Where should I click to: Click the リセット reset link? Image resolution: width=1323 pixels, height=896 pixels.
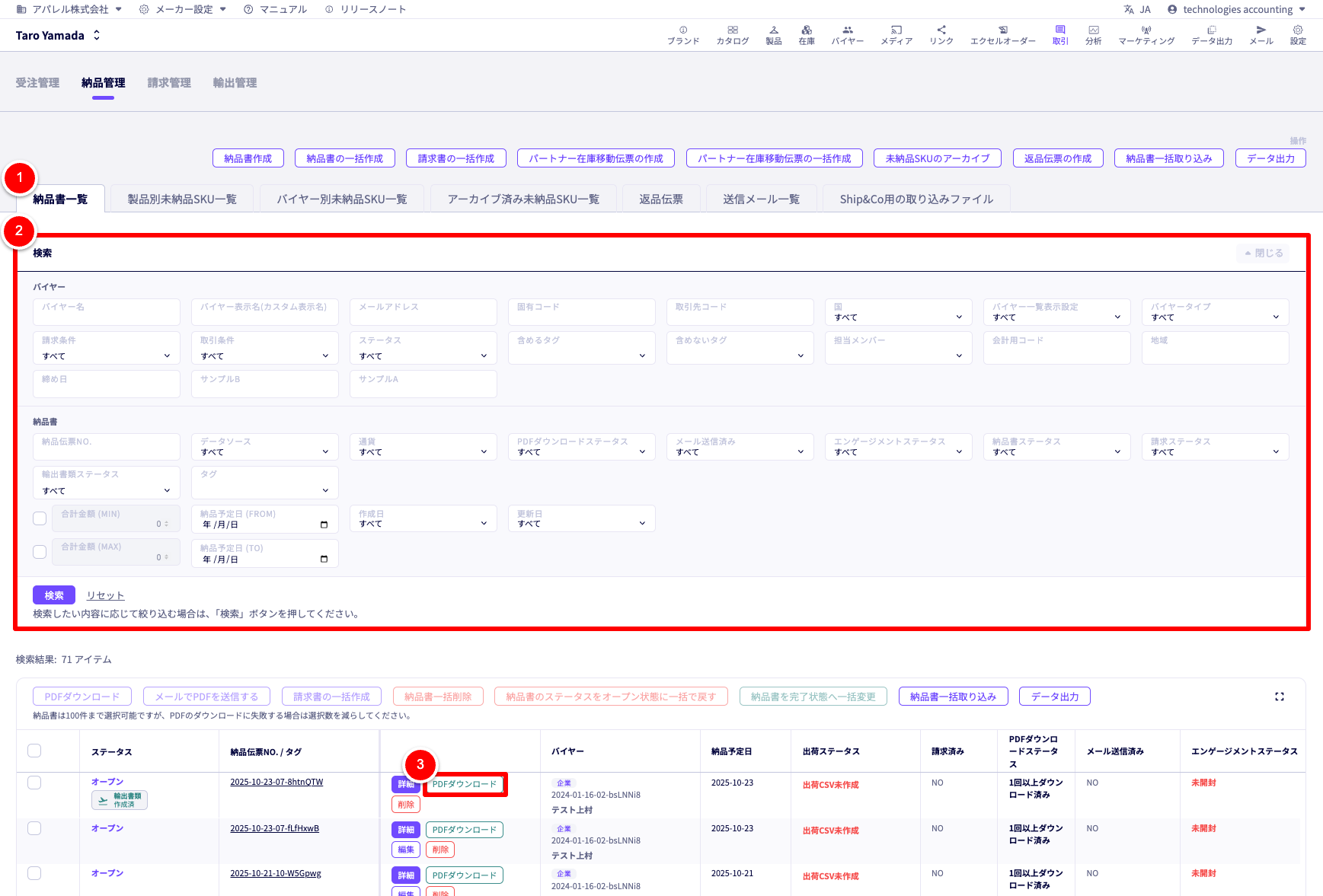click(x=105, y=595)
